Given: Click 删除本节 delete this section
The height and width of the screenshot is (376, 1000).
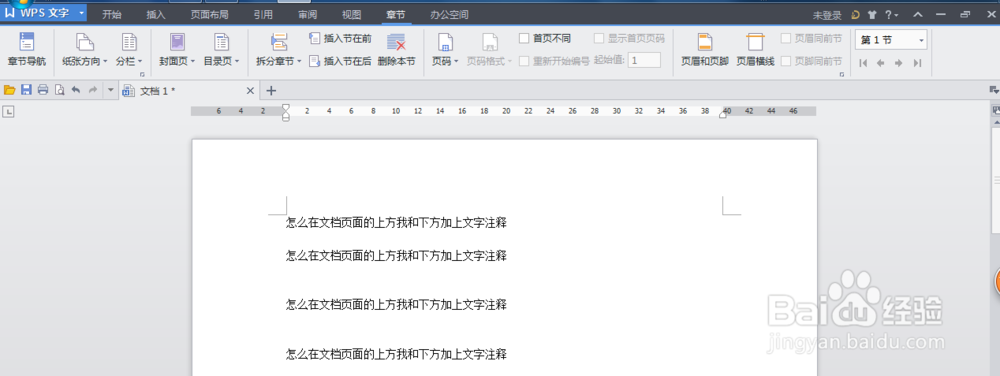Looking at the screenshot, I should coord(396,50).
